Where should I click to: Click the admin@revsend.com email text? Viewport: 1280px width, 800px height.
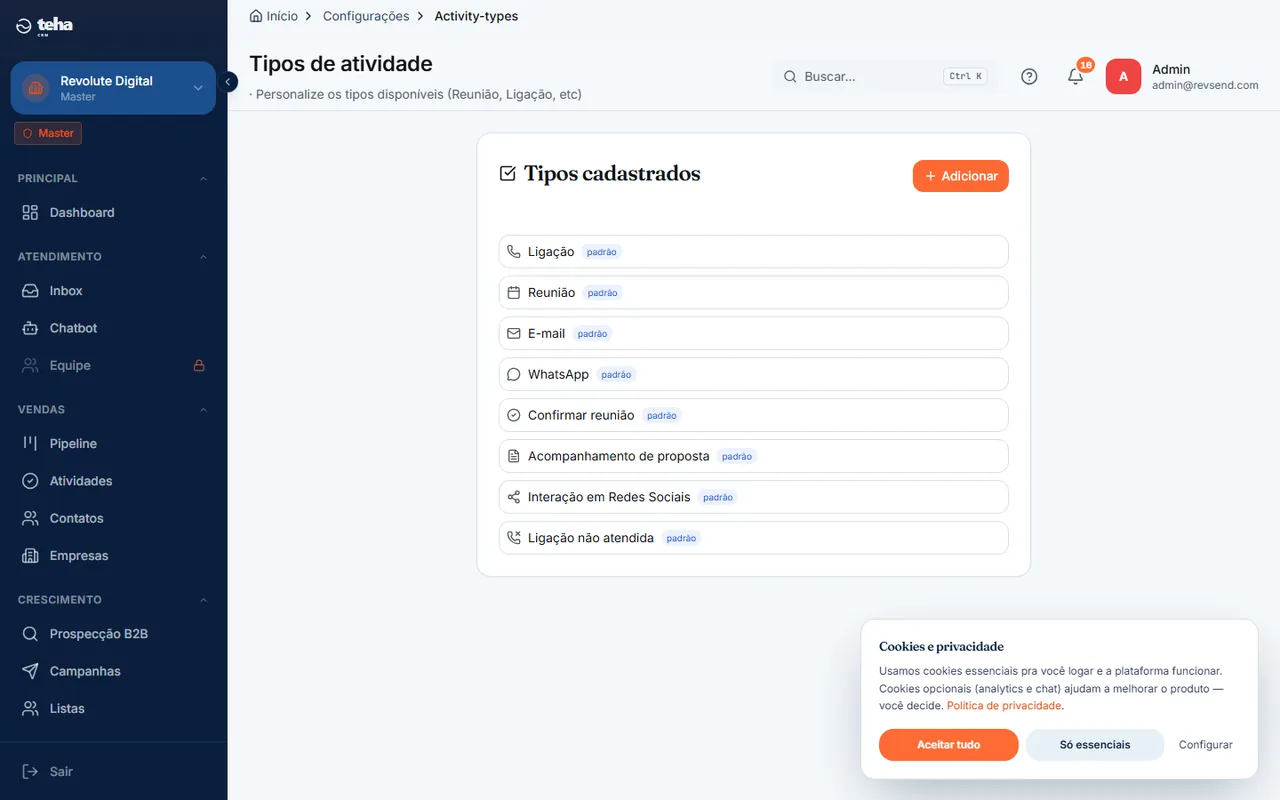click(x=1205, y=86)
